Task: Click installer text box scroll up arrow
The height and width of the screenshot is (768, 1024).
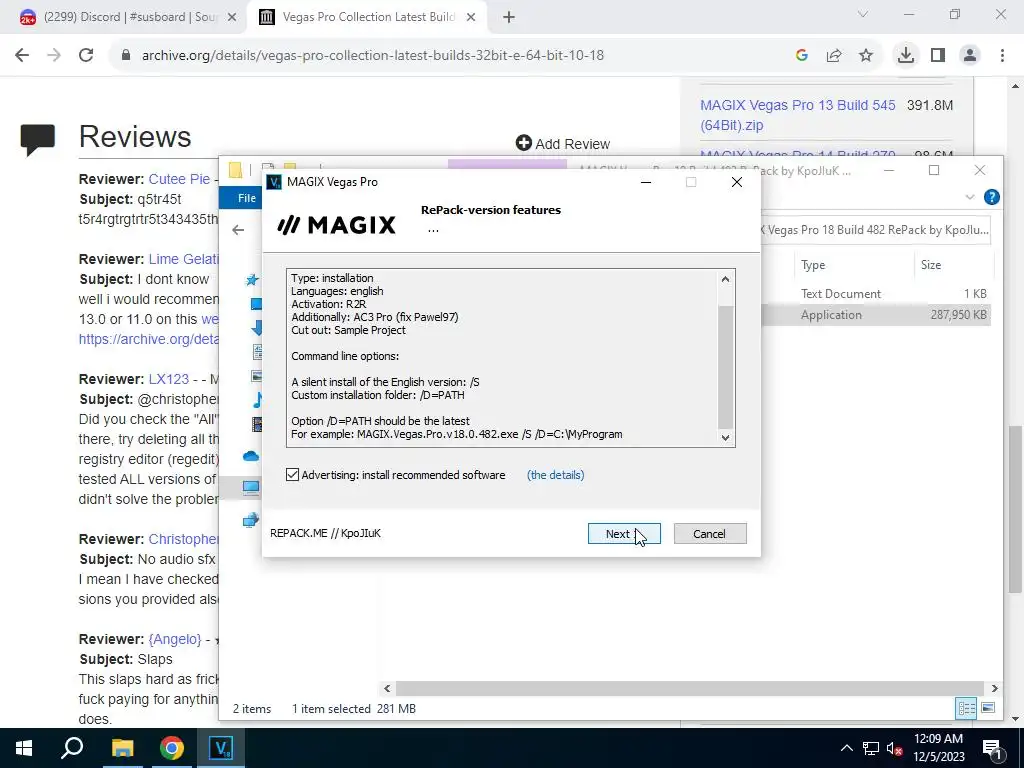Action: [x=725, y=279]
